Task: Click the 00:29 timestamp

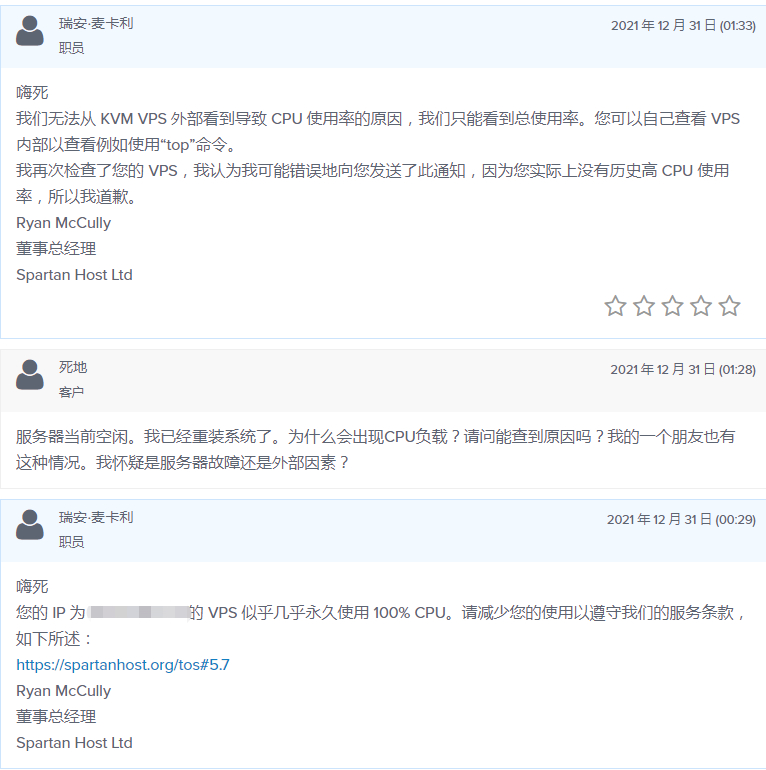Action: point(681,520)
